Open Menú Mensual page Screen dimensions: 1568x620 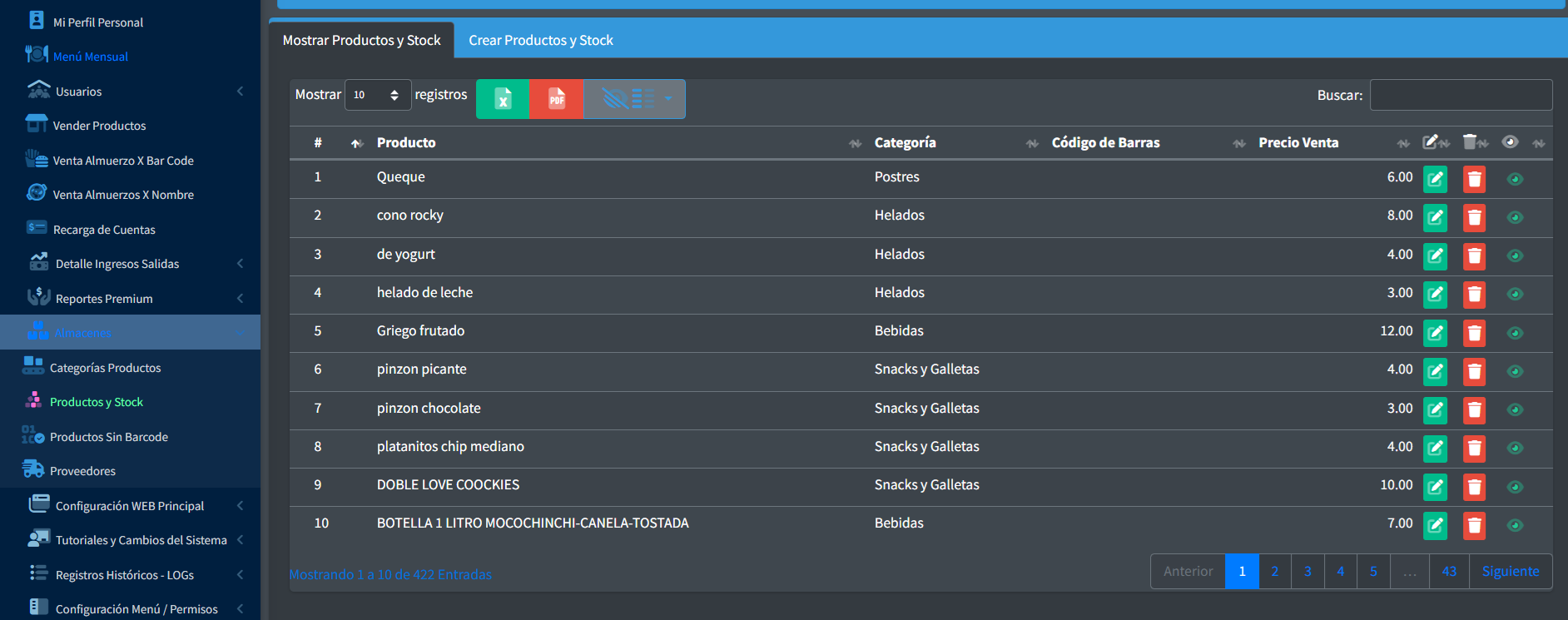[130, 57]
